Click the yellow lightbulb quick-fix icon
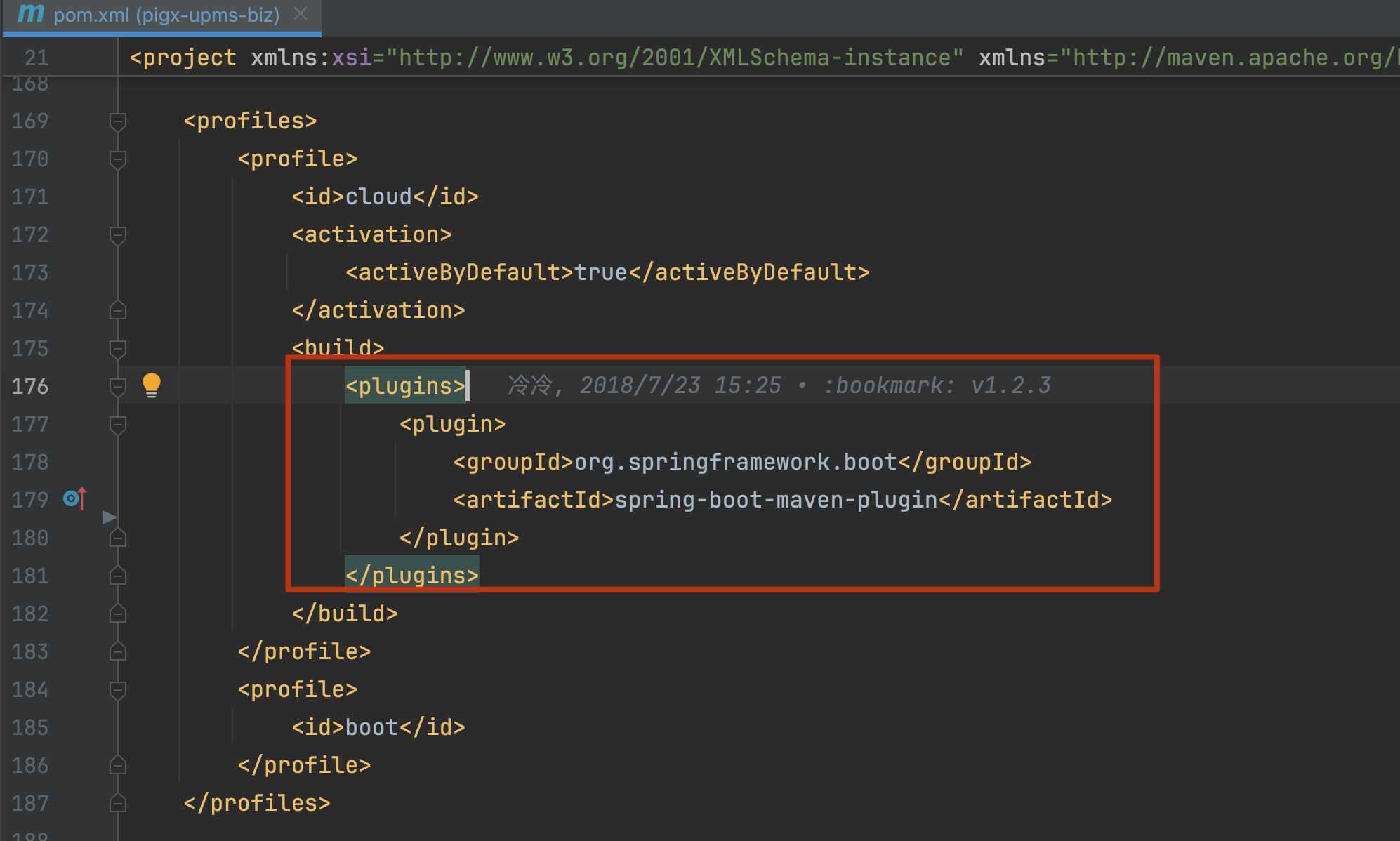The image size is (1400, 841). [x=151, y=385]
